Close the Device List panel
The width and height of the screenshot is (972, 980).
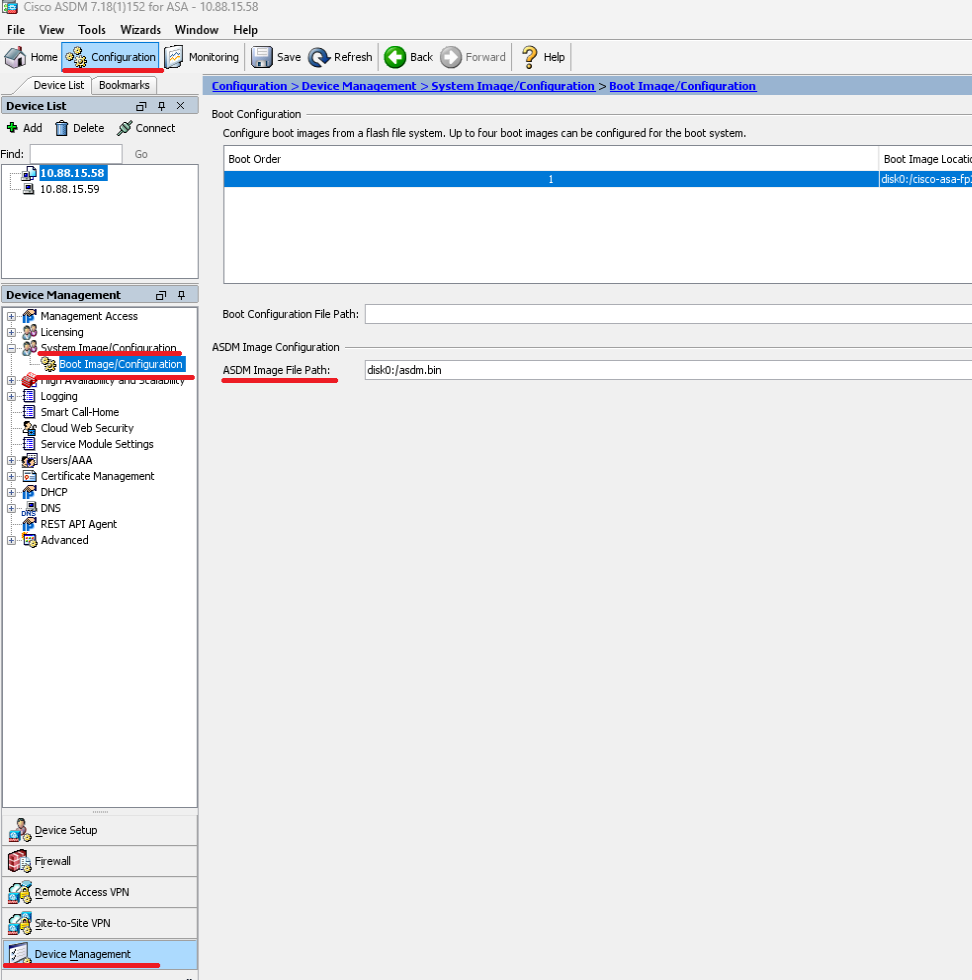(x=181, y=106)
